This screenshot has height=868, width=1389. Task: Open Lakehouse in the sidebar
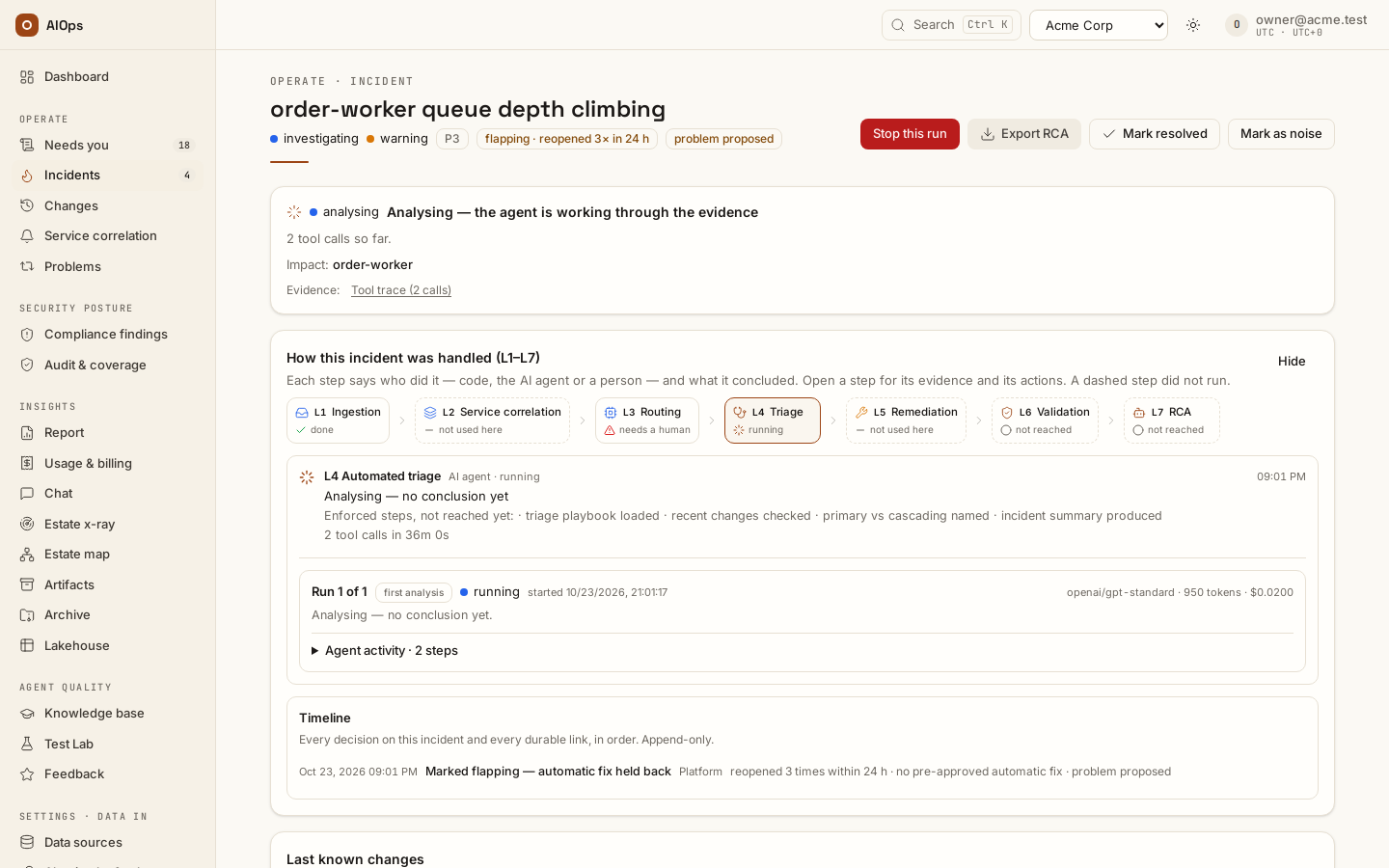pos(108,646)
